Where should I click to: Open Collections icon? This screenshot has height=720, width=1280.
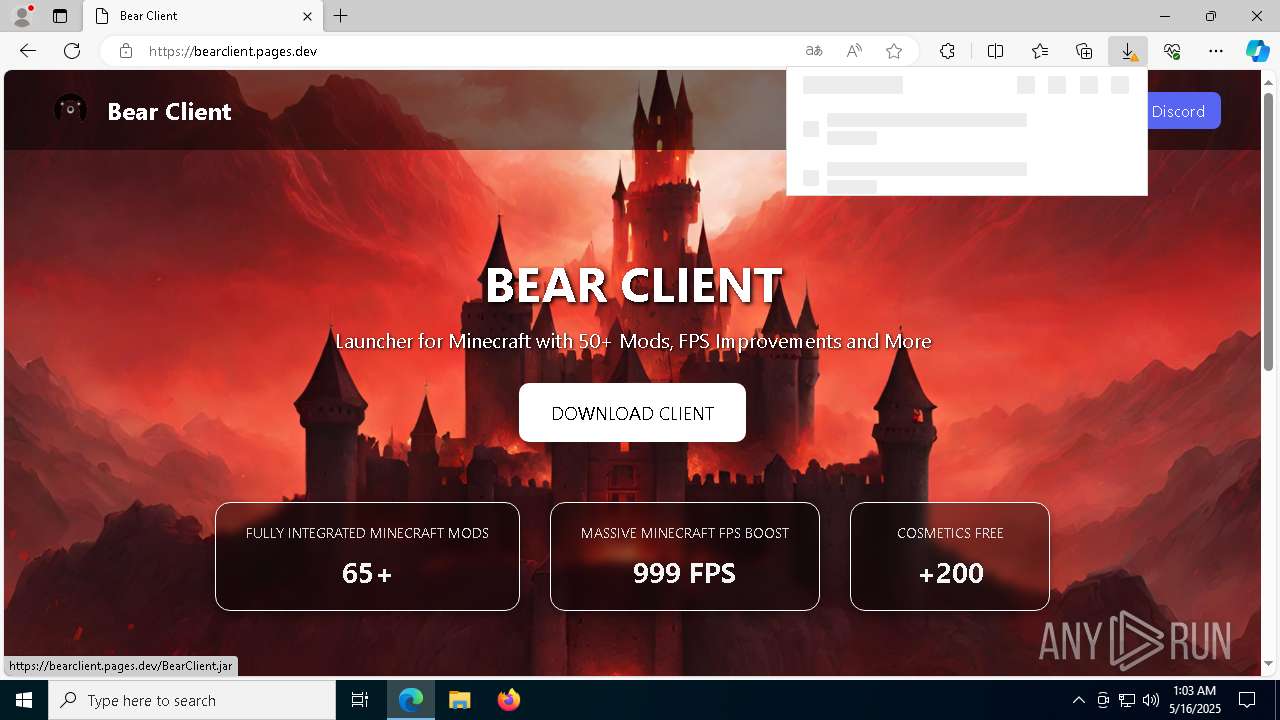coord(1084,51)
